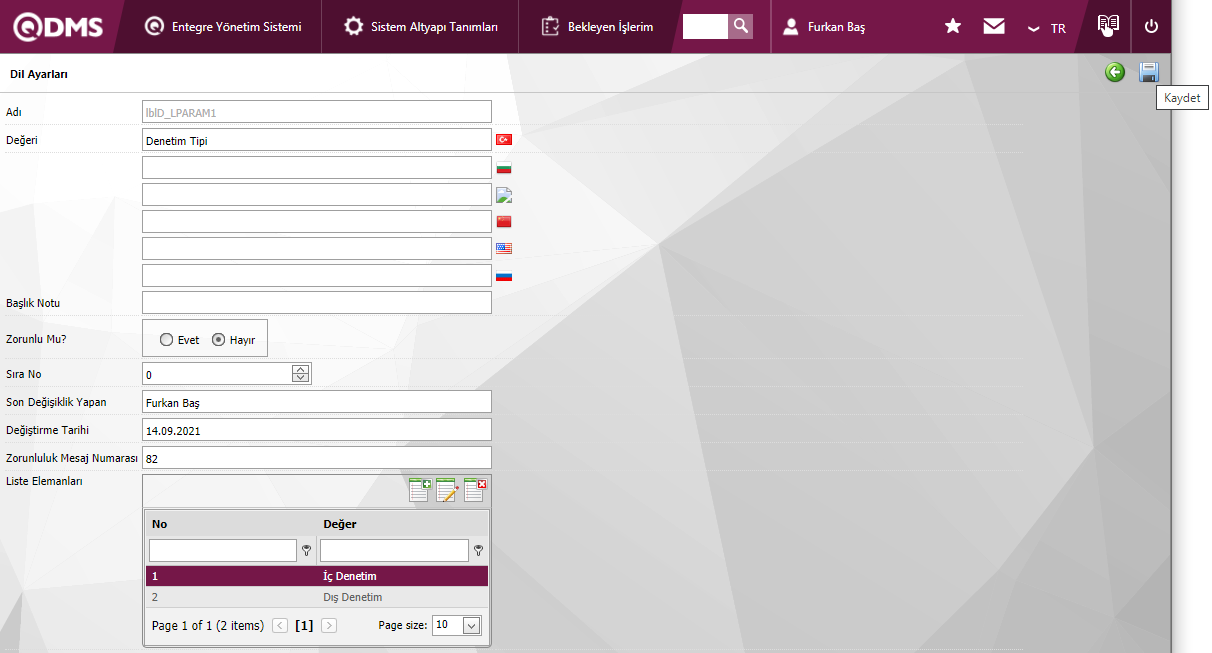1212x653 pixels.
Task: Click the No filter input box
Action: pyautogui.click(x=223, y=550)
